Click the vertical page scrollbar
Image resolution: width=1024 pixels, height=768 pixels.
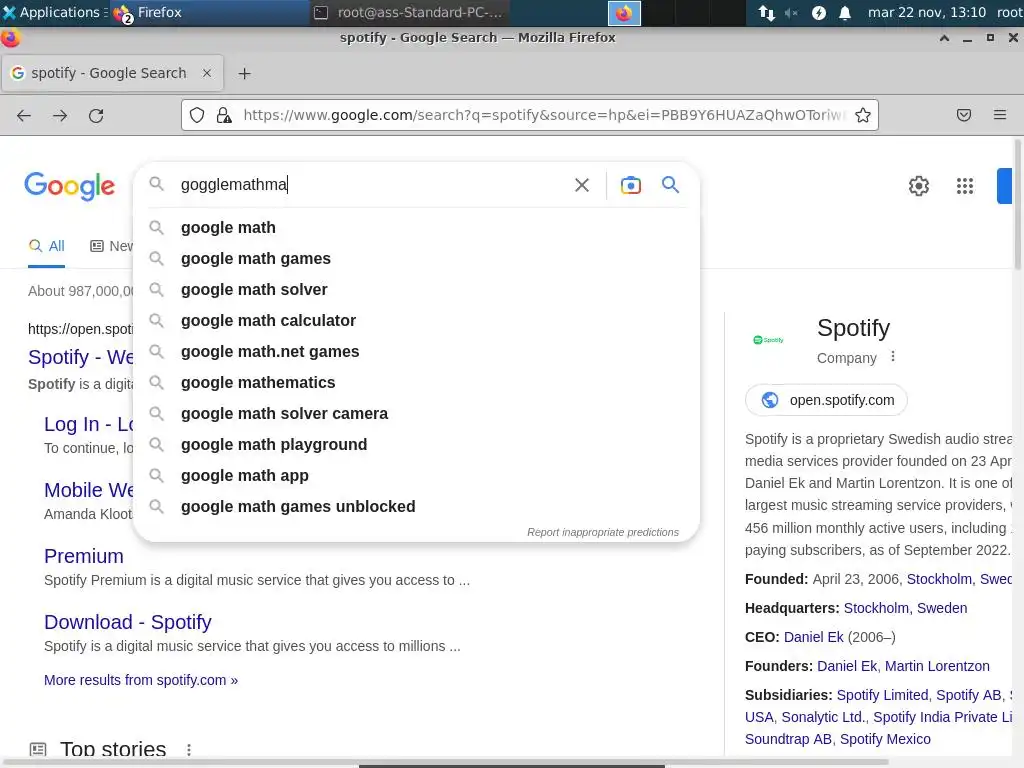click(x=1017, y=204)
